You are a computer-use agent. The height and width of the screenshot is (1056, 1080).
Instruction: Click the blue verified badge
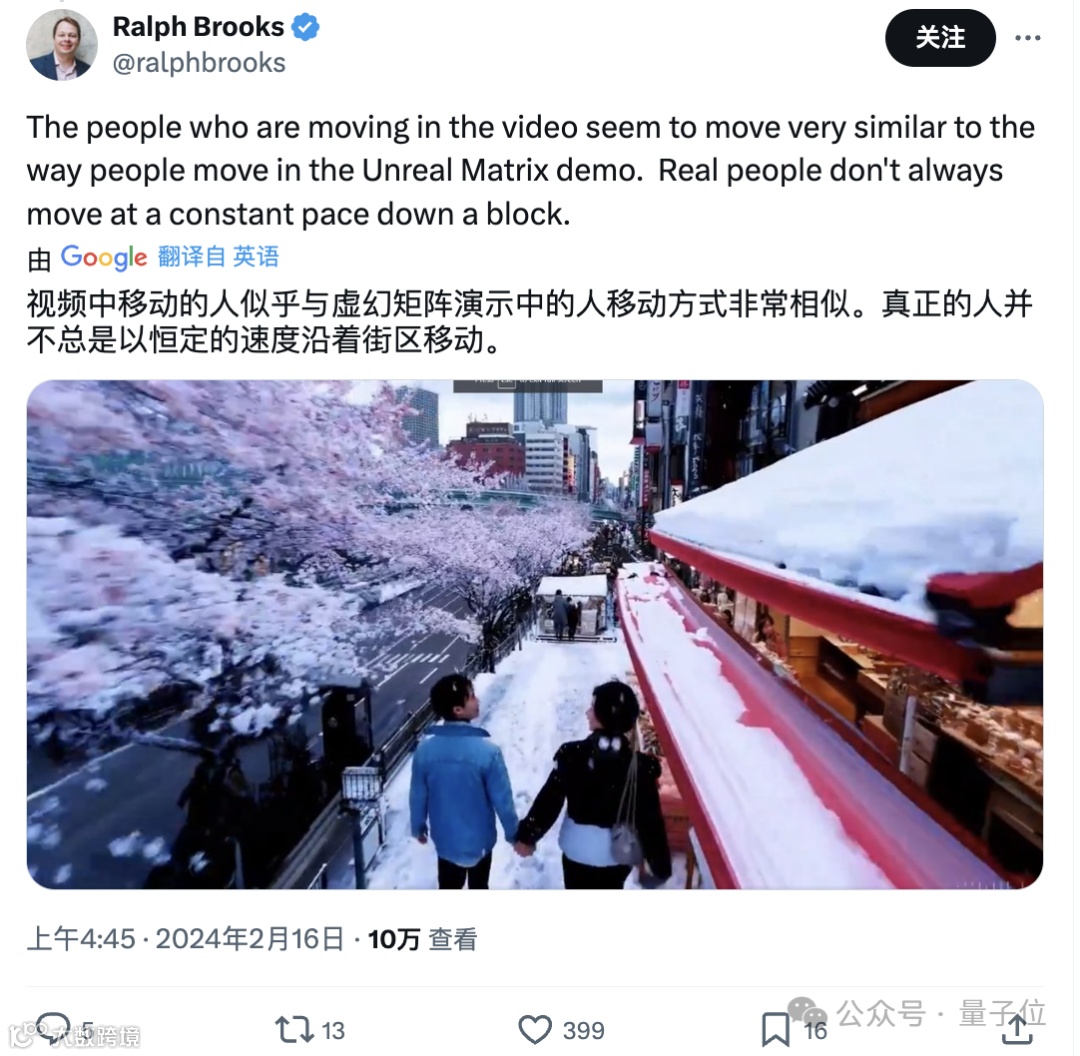point(305,27)
